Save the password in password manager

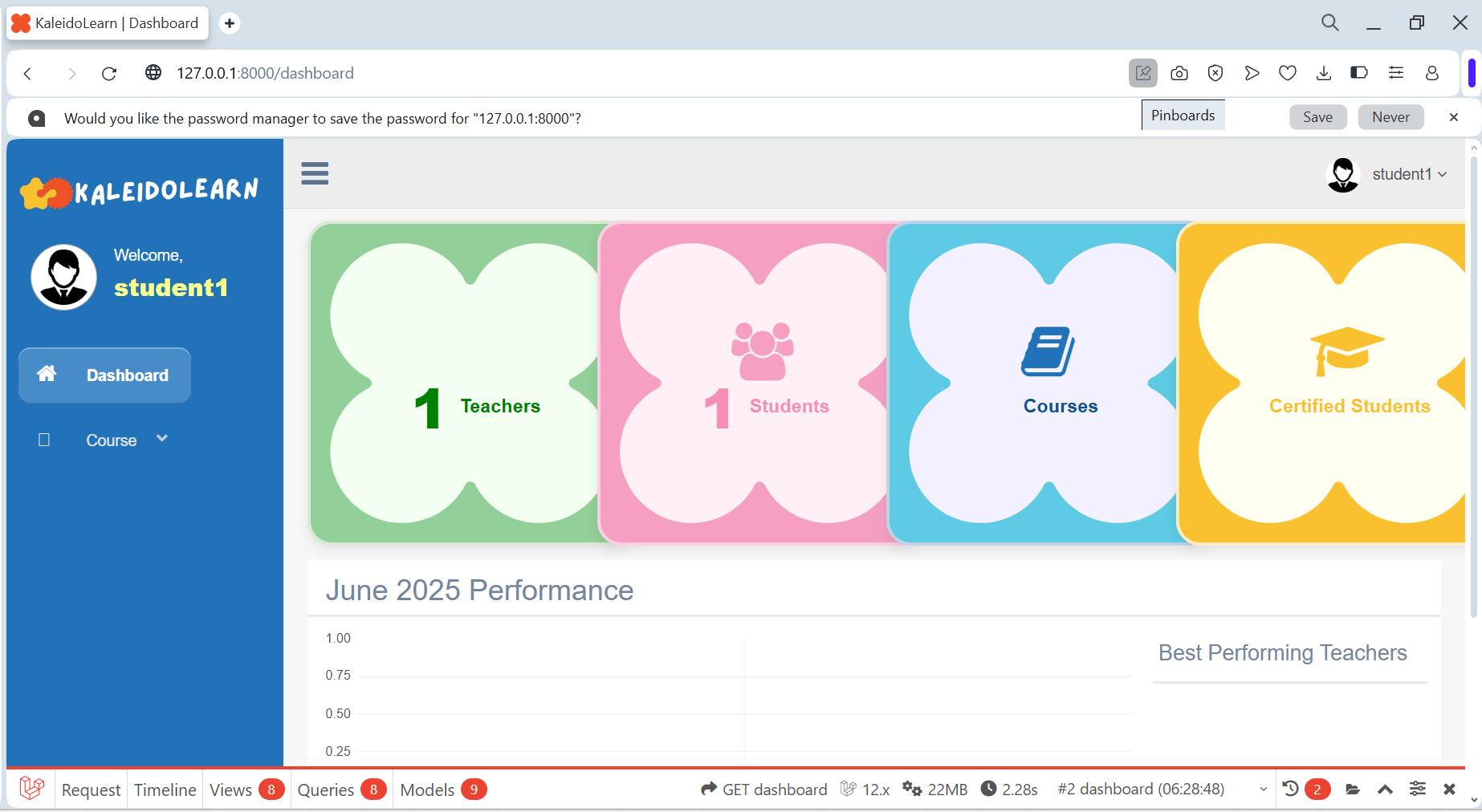pyautogui.click(x=1318, y=117)
